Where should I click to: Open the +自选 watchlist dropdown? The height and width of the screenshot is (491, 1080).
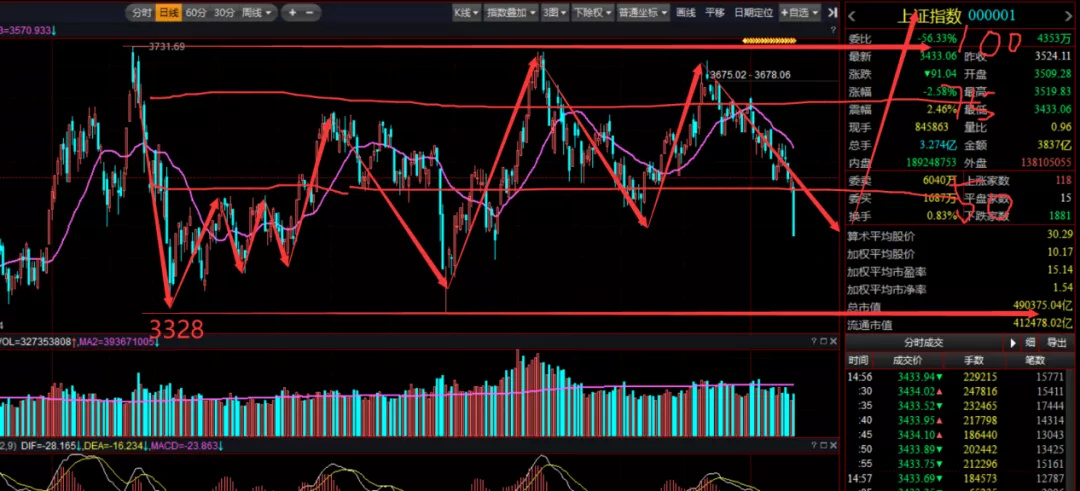tap(800, 12)
